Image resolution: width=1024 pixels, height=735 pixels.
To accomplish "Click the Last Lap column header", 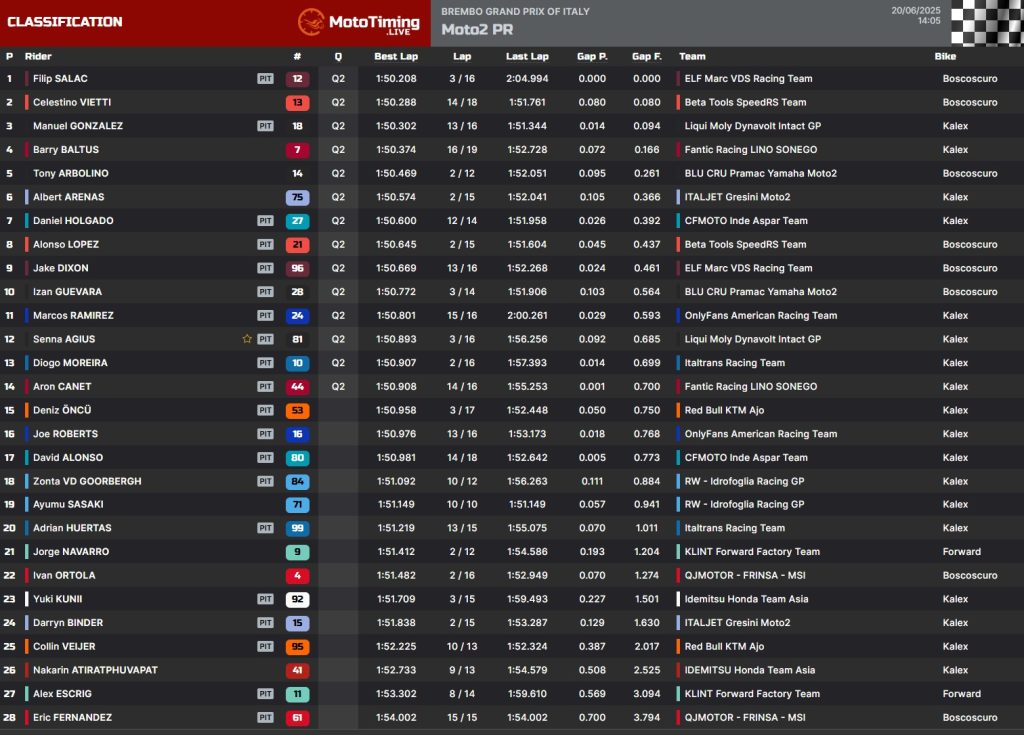I will click(x=527, y=56).
